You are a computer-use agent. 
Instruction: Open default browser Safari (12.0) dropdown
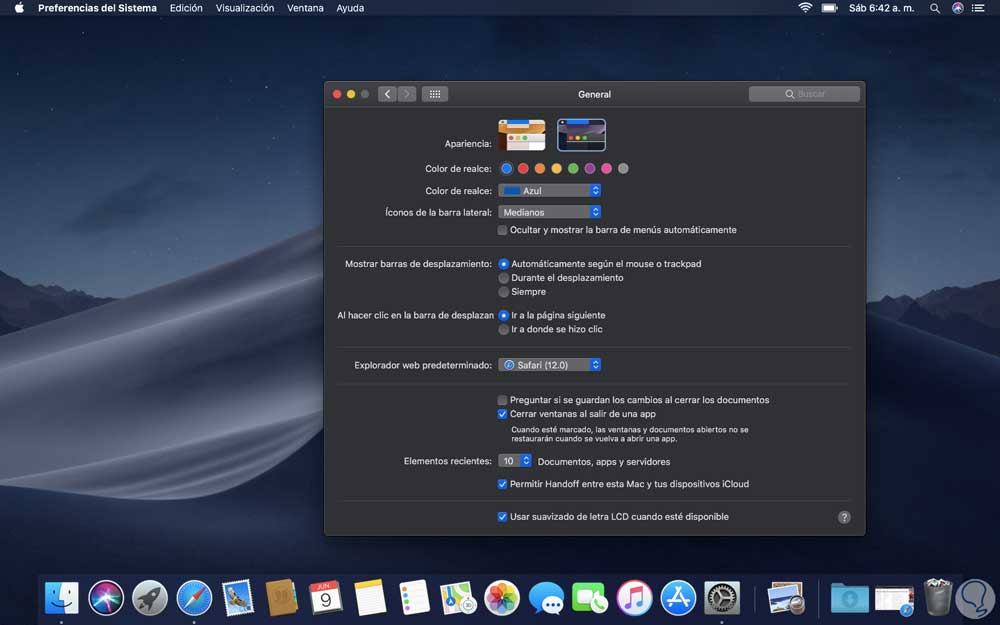coord(550,365)
